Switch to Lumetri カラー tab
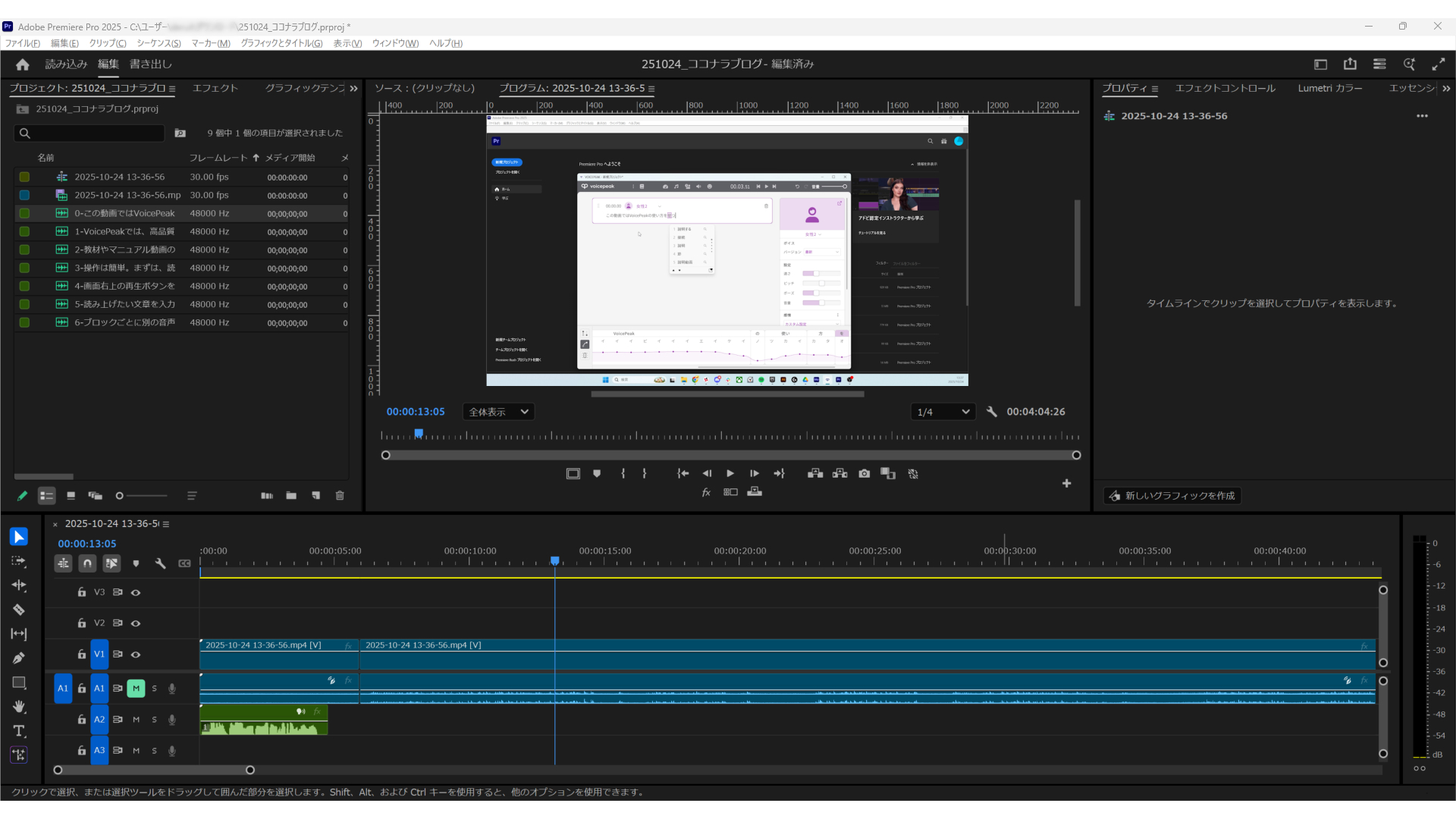1456x819 pixels. (1330, 88)
